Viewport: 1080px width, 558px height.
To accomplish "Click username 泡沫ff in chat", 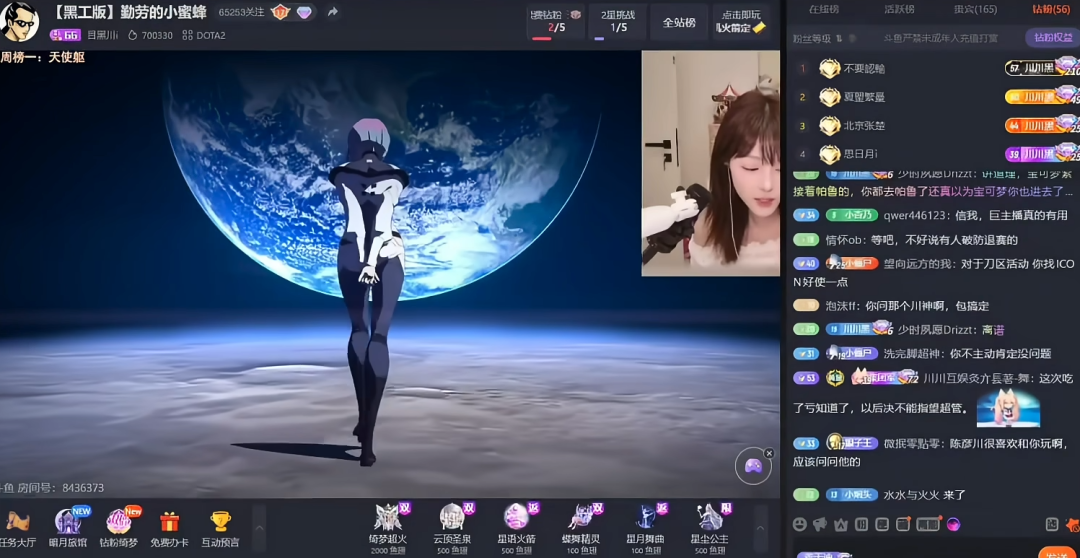I will pyautogui.click(x=842, y=306).
